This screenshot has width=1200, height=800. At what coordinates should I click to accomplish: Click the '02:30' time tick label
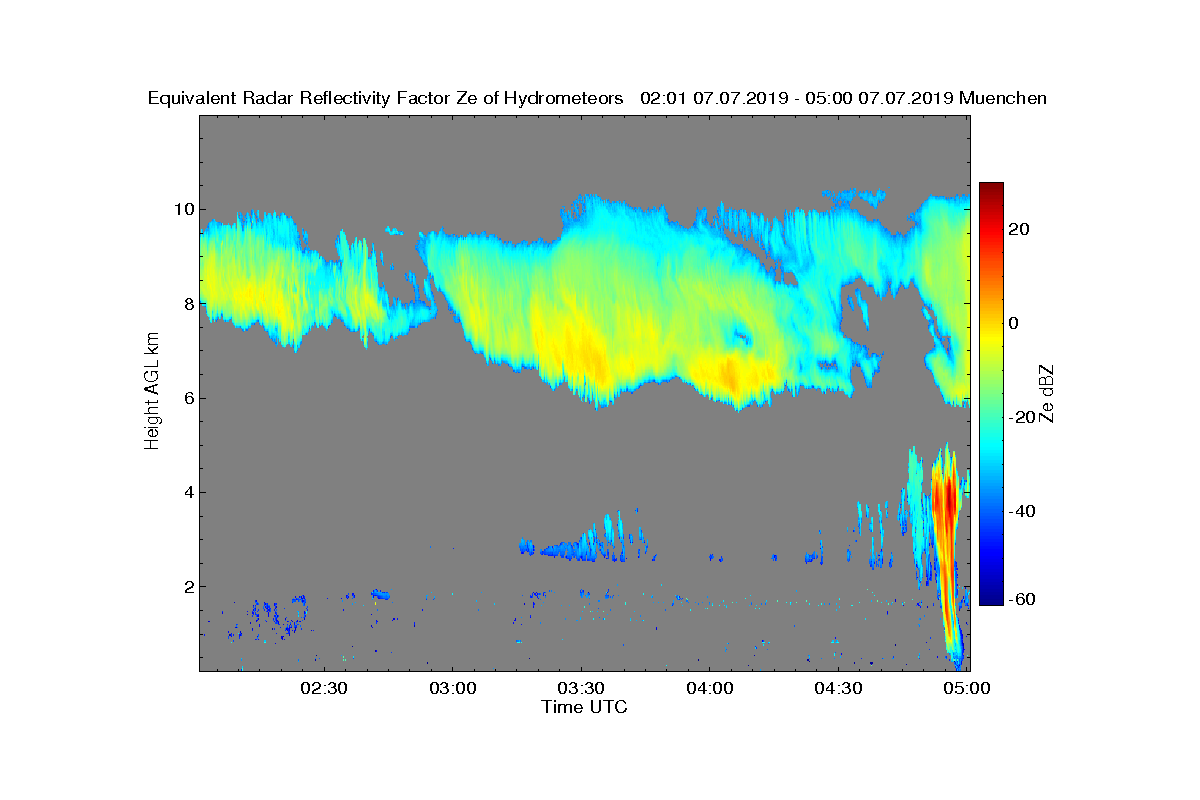[x=323, y=689]
